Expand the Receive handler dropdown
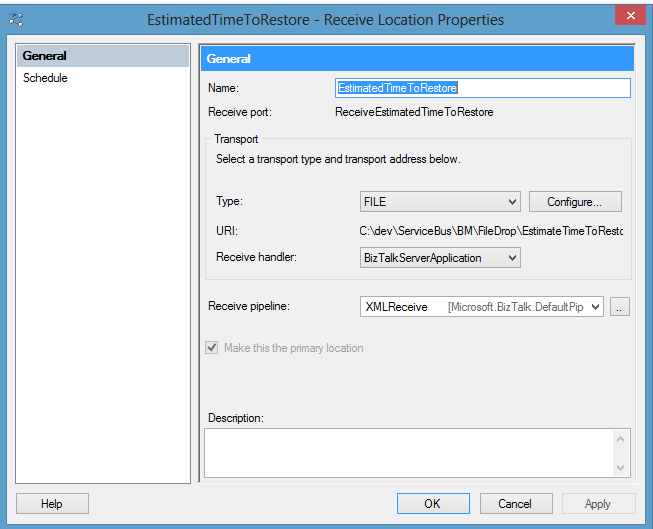 tap(440, 258)
